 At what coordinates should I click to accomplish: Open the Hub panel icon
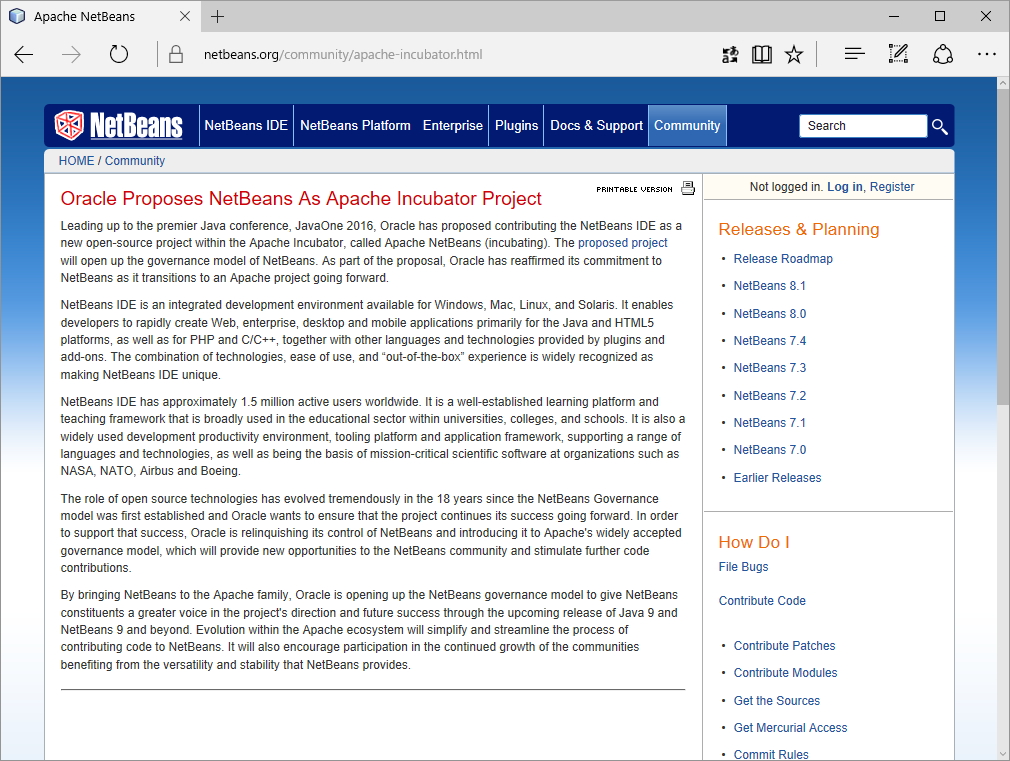853,54
